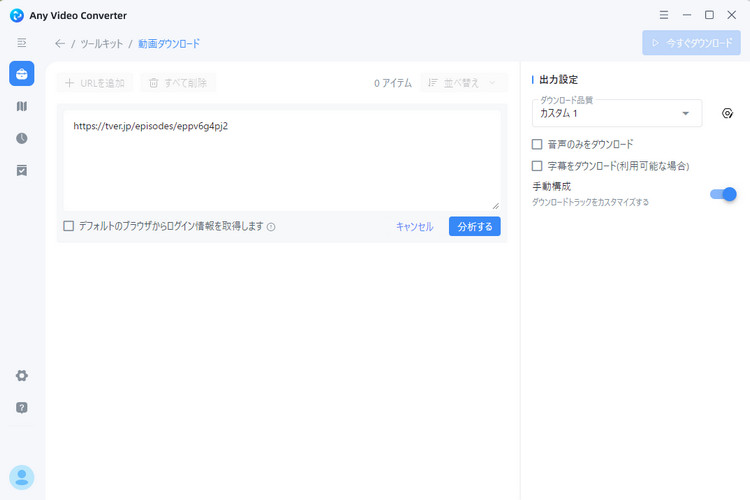Viewport: 750px width, 500px height.
Task: Open the help question mark icon
Action: [x=22, y=408]
